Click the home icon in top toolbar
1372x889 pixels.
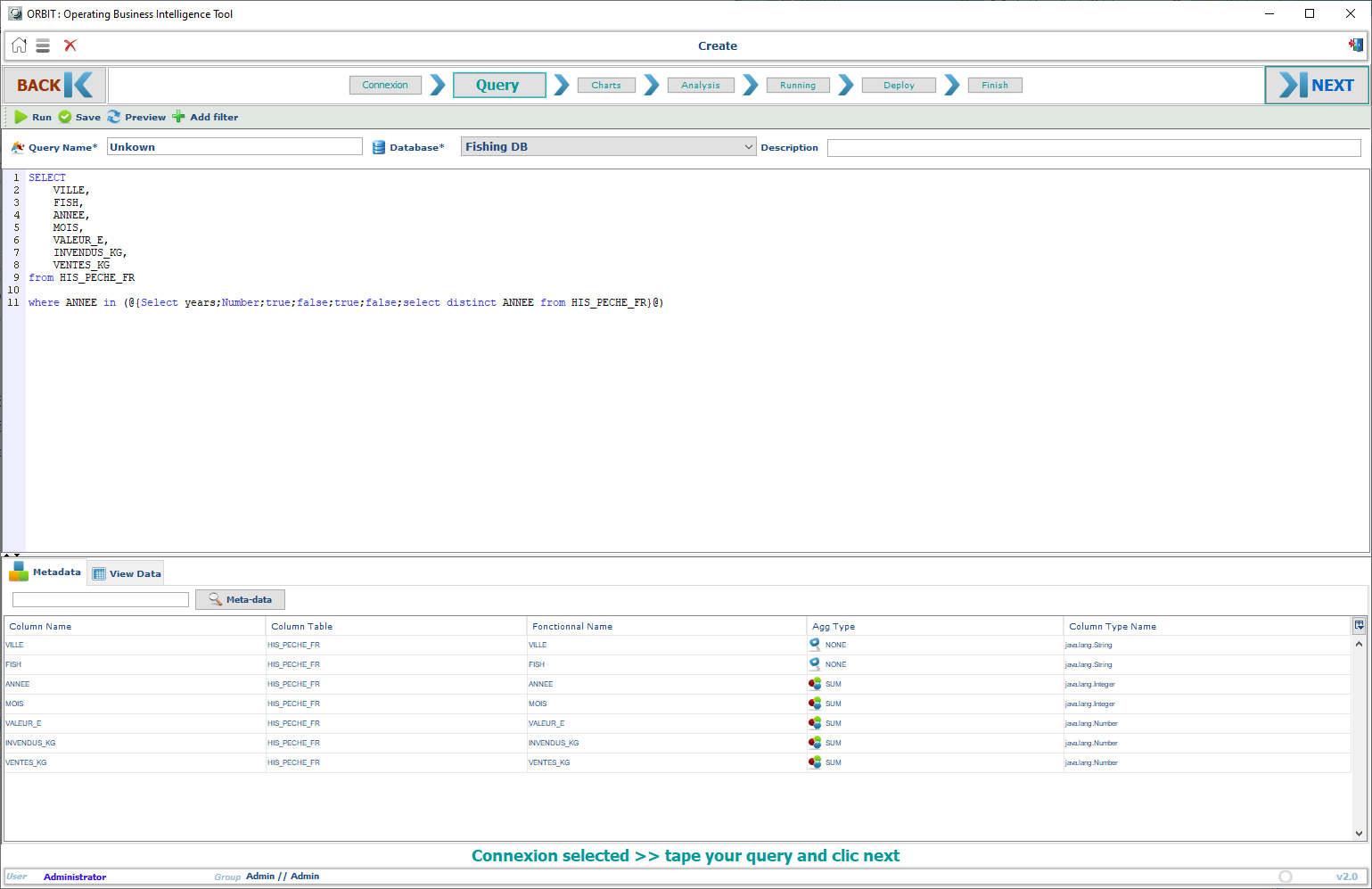pyautogui.click(x=19, y=45)
